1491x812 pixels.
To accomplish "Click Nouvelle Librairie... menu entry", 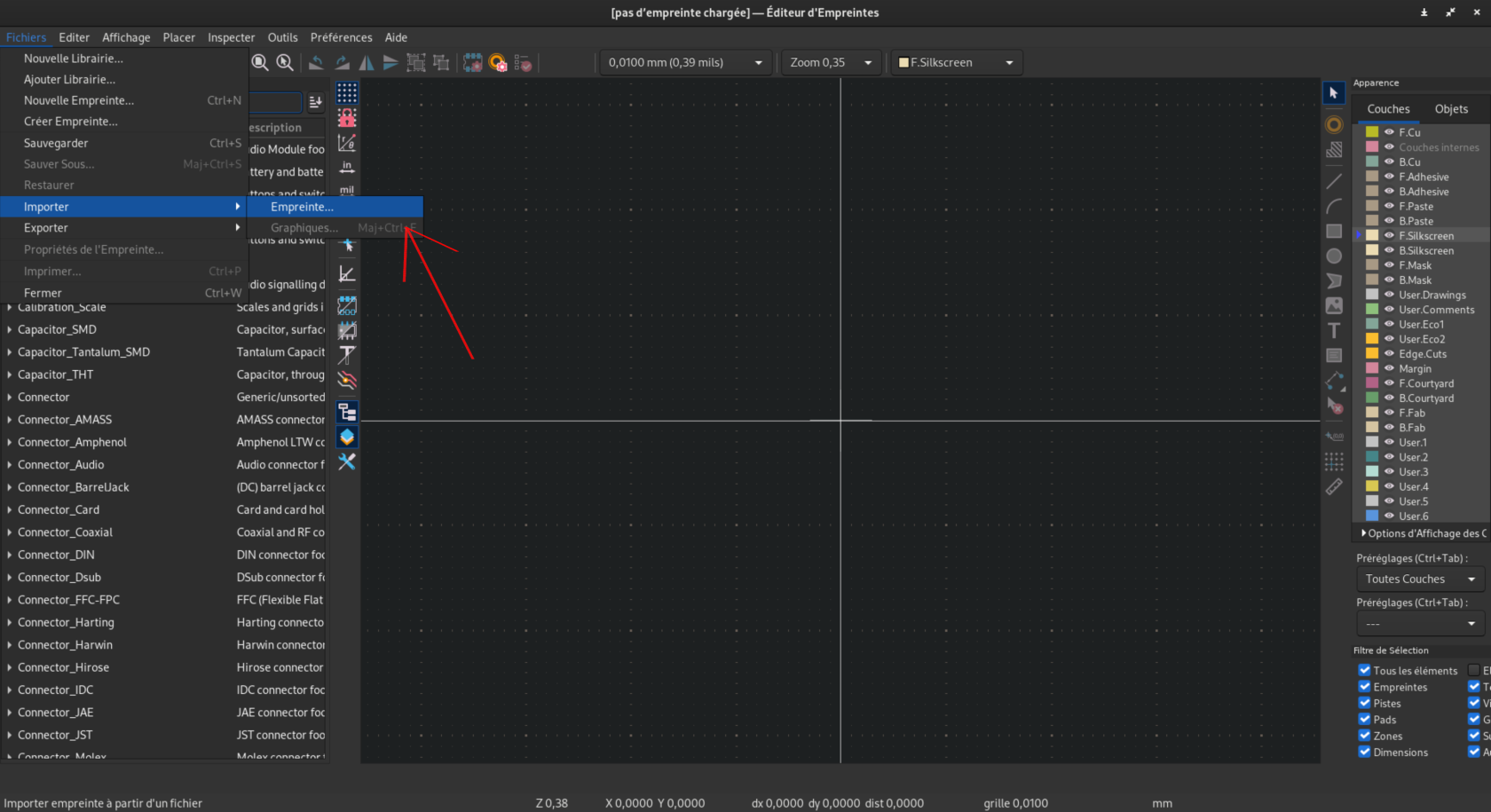I will pos(124,59).
